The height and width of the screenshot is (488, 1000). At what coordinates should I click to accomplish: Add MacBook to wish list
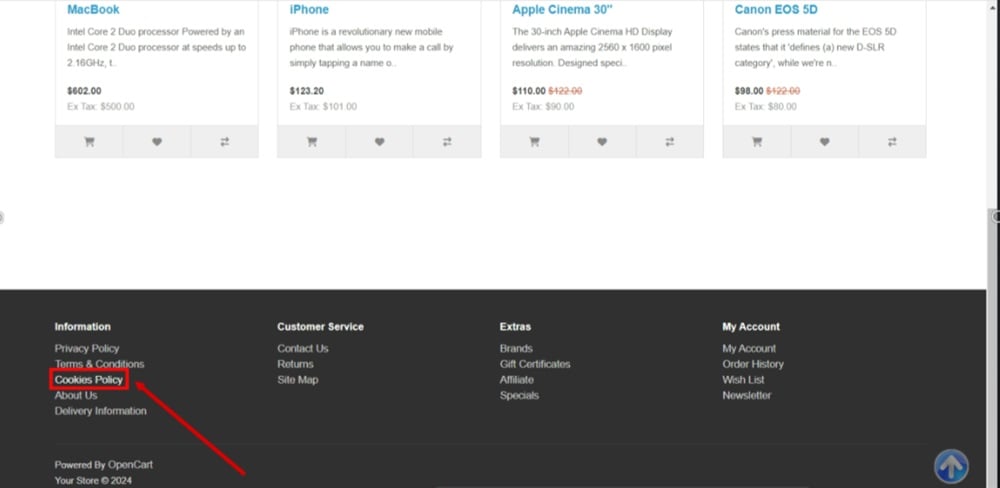[x=157, y=142]
